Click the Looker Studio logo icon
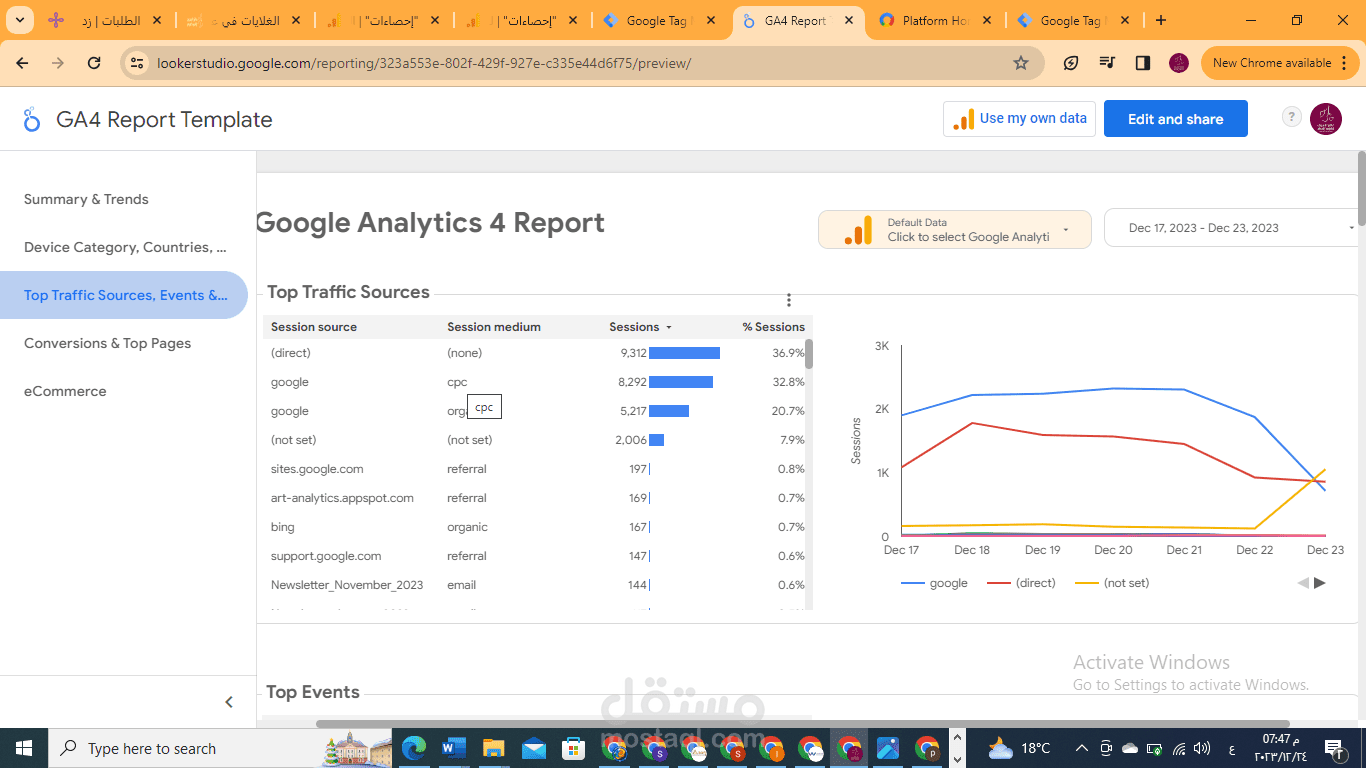Viewport: 1366px width, 768px height. [32, 120]
